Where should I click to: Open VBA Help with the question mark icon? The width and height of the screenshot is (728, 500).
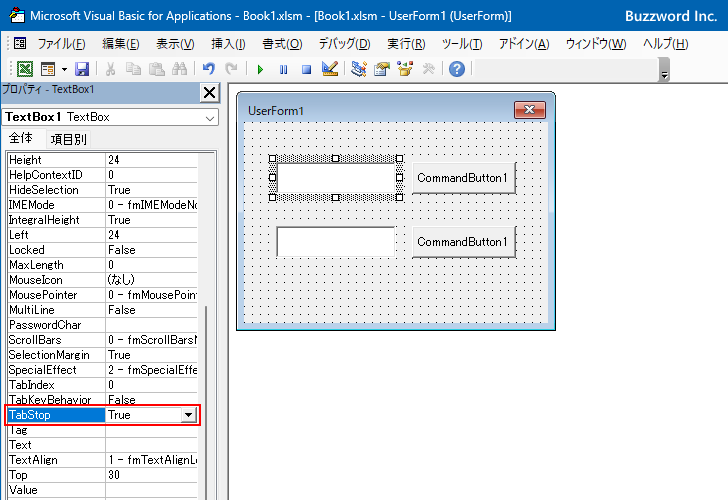pos(457,69)
